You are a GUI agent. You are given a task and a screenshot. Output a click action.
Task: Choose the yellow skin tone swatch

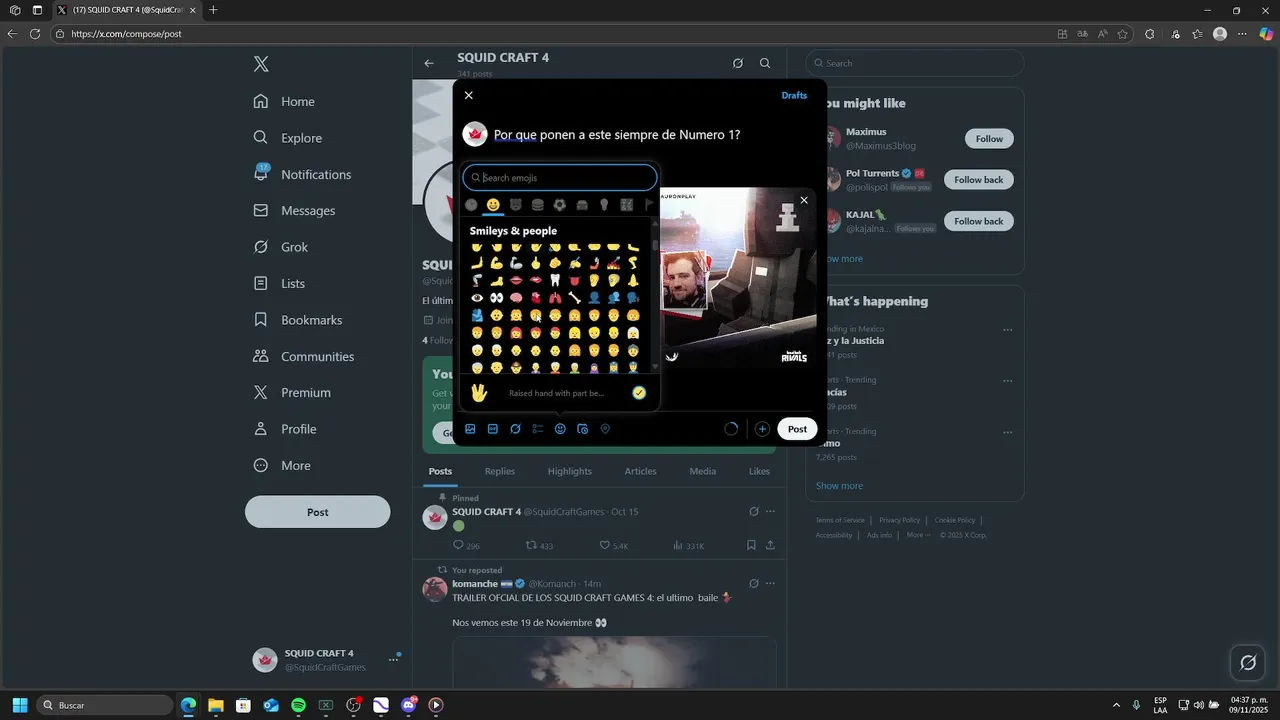[x=639, y=393]
